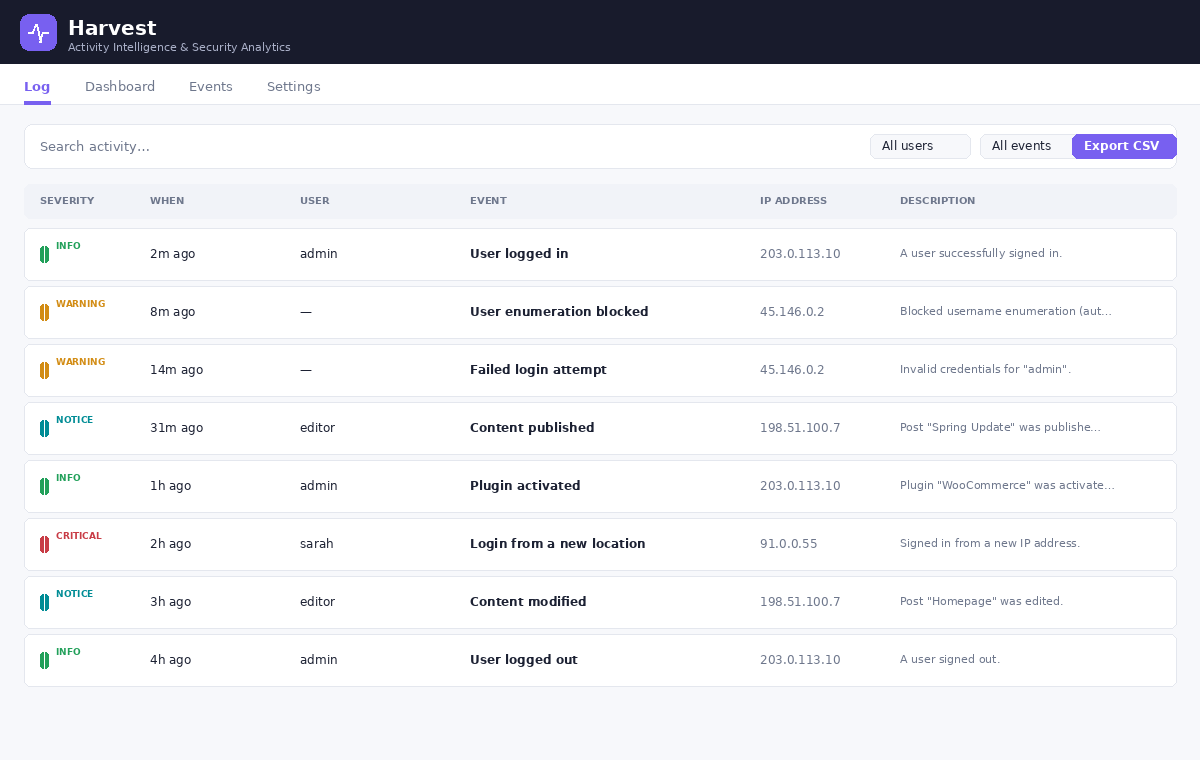Select the "Plugin activated" event

coord(525,486)
